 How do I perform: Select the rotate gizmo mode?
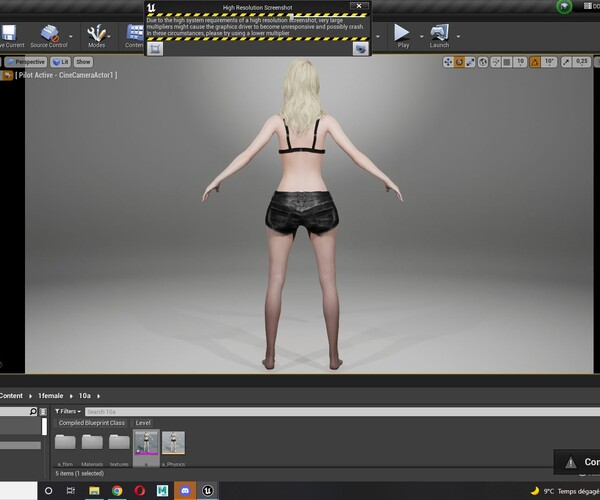point(459,62)
